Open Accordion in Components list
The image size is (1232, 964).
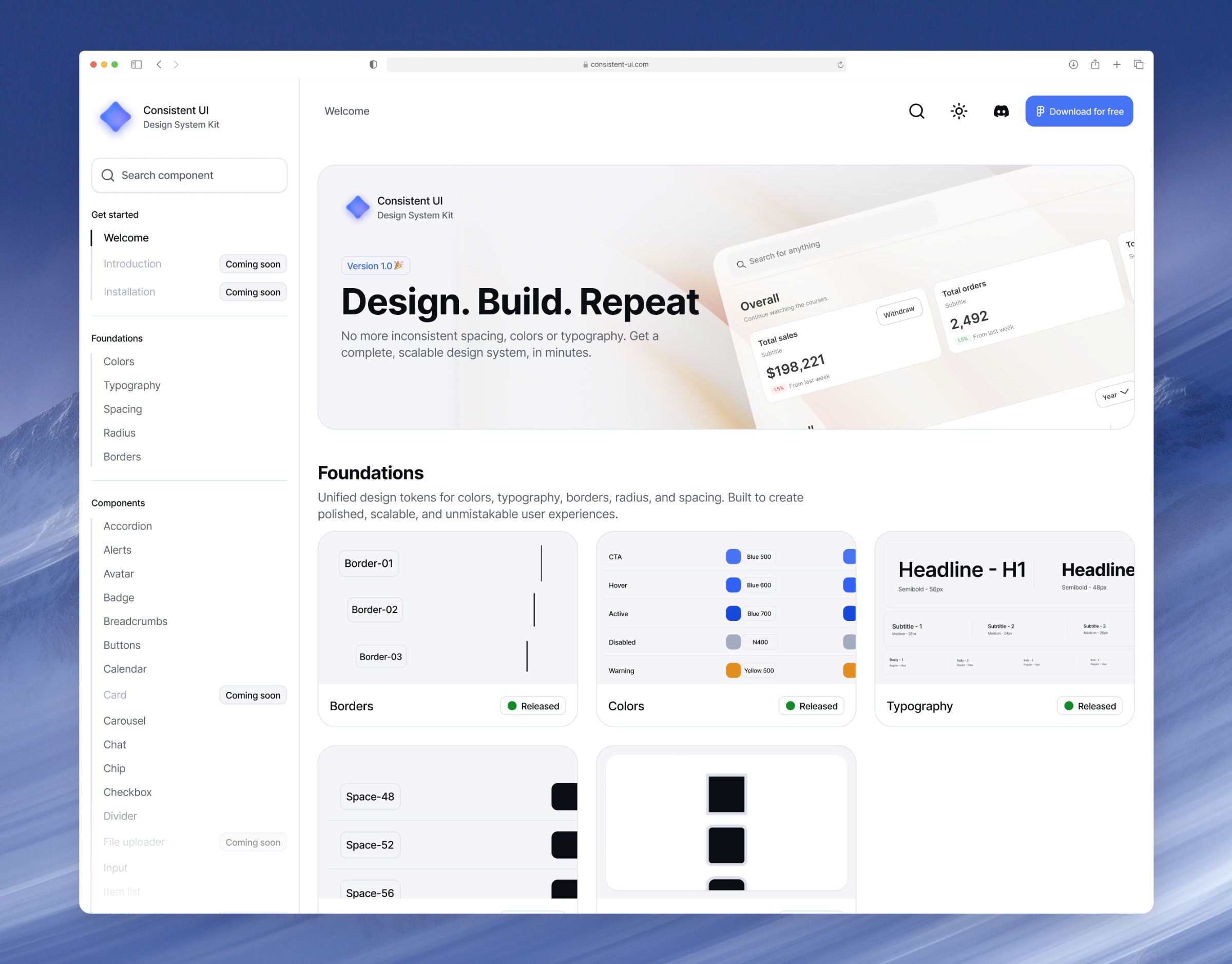[127, 526]
